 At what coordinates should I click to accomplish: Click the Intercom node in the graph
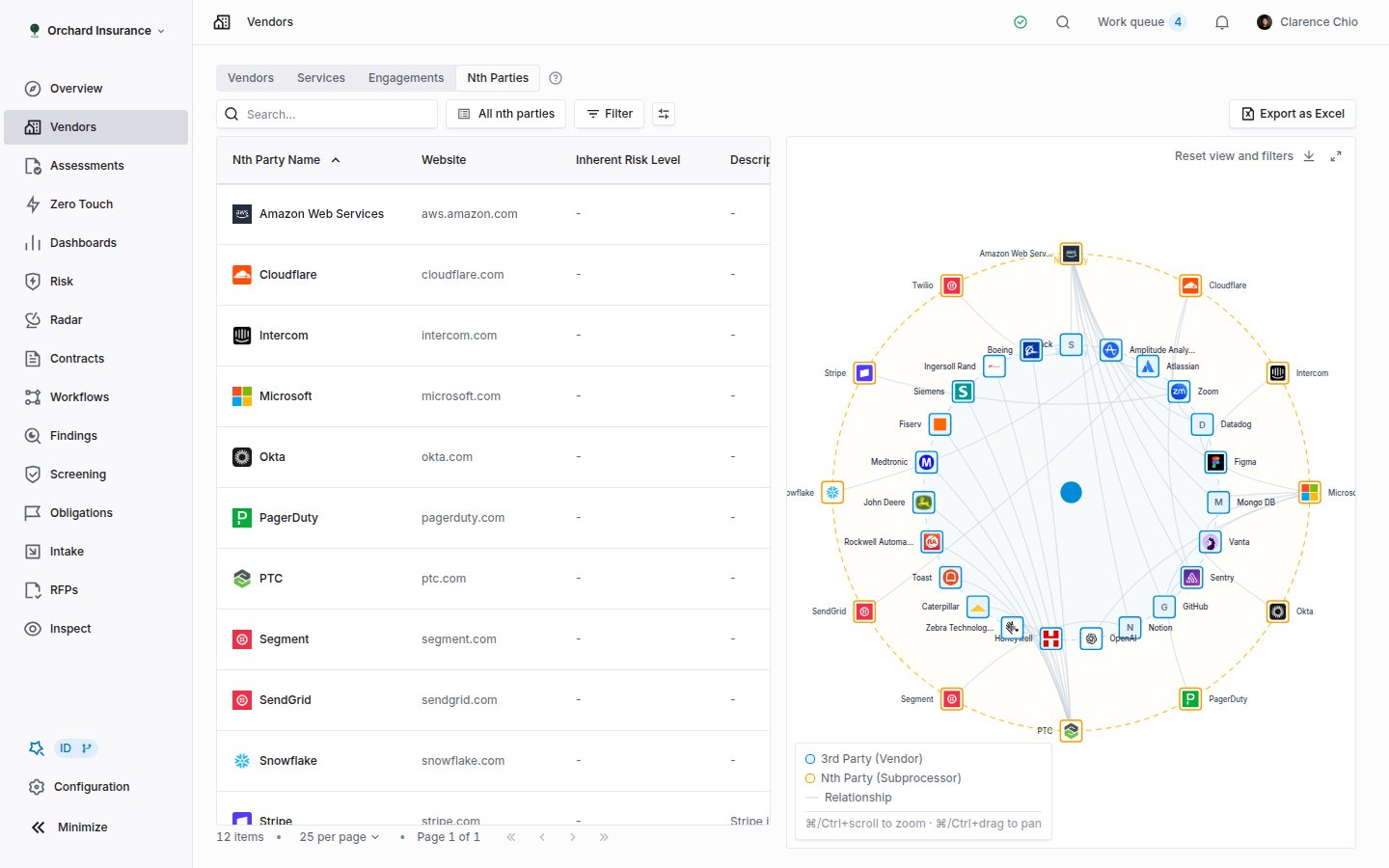[x=1278, y=373]
